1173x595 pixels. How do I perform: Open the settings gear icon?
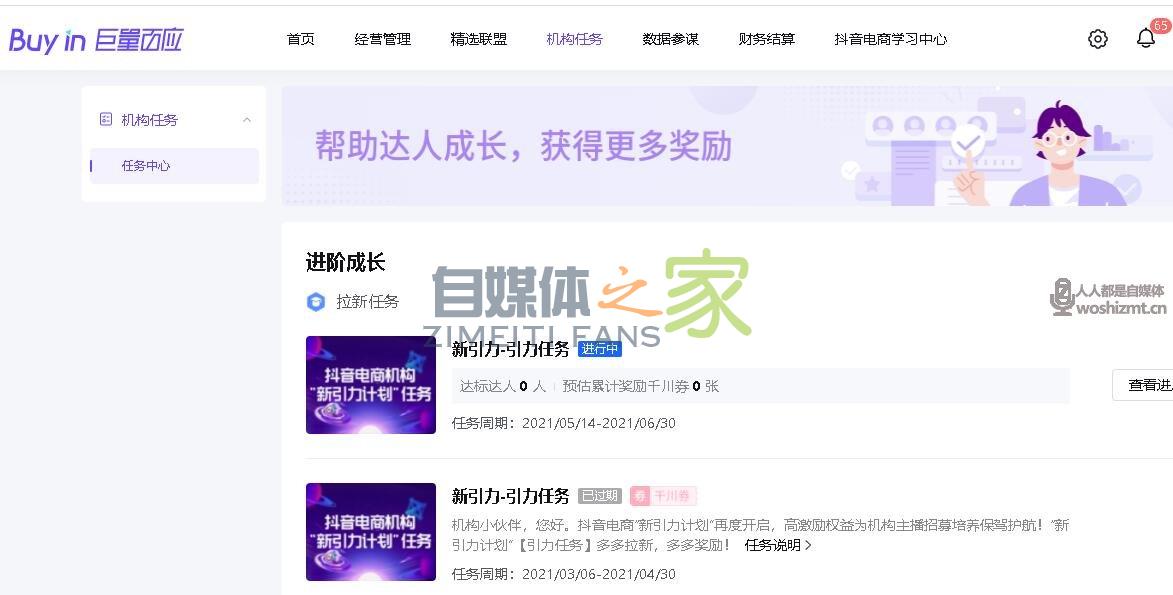coord(1097,39)
